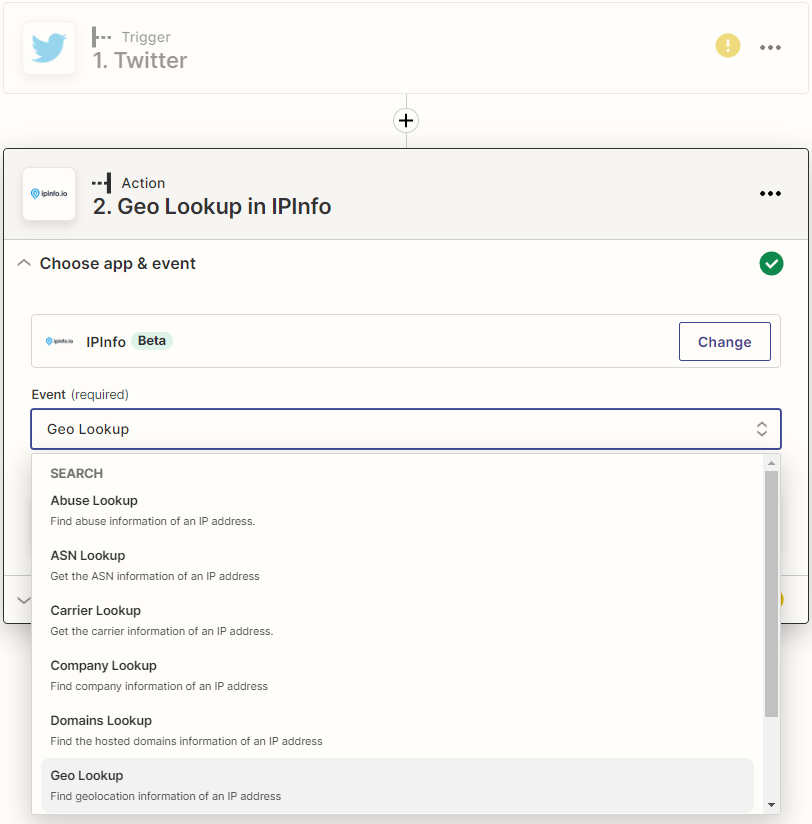
Task: Choose the Carrier Lookup event option
Action: [x=397, y=620]
